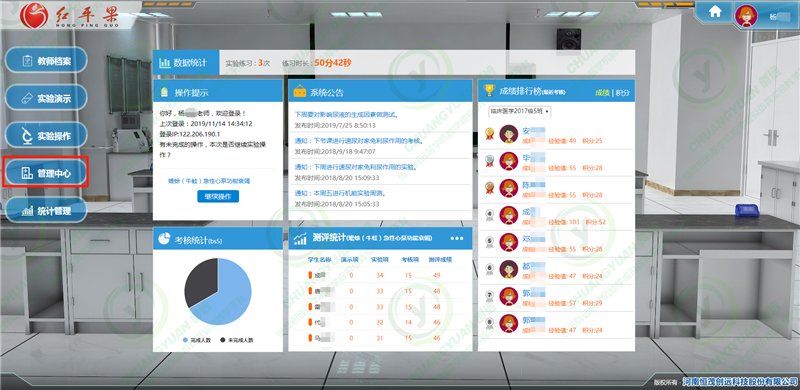The width and height of the screenshot is (800, 390).
Task: Open the user avatar profile at top right
Action: [x=746, y=16]
